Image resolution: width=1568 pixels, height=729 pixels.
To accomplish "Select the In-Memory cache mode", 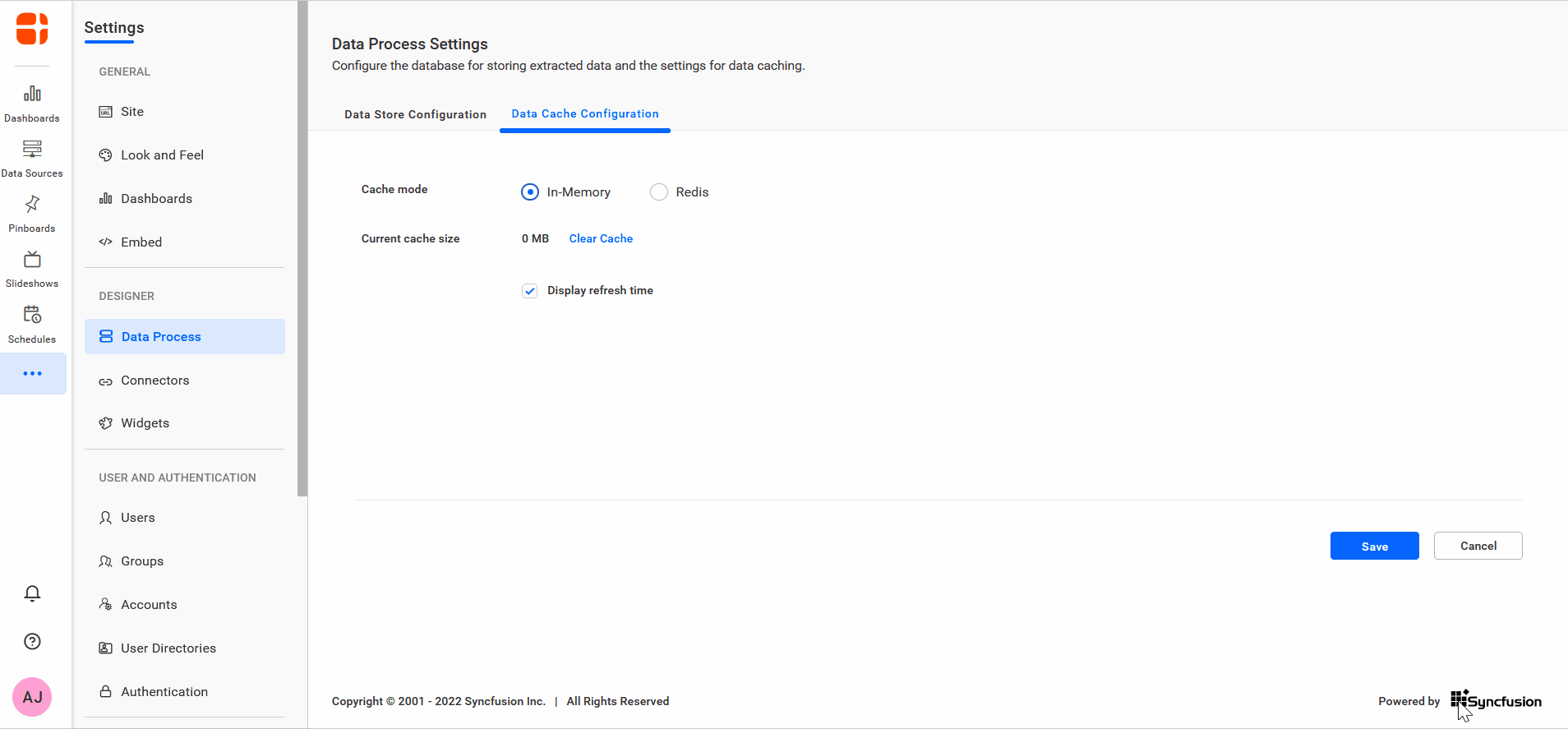I will point(530,192).
